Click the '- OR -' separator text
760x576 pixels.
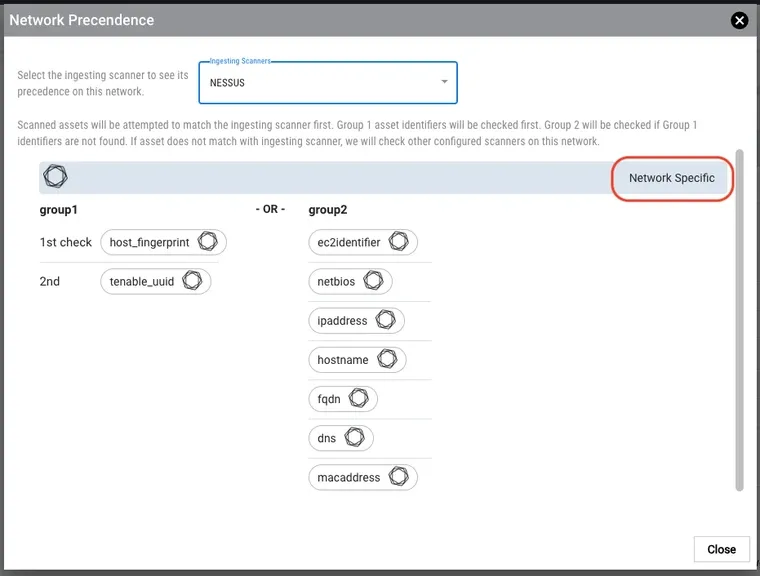click(x=270, y=209)
